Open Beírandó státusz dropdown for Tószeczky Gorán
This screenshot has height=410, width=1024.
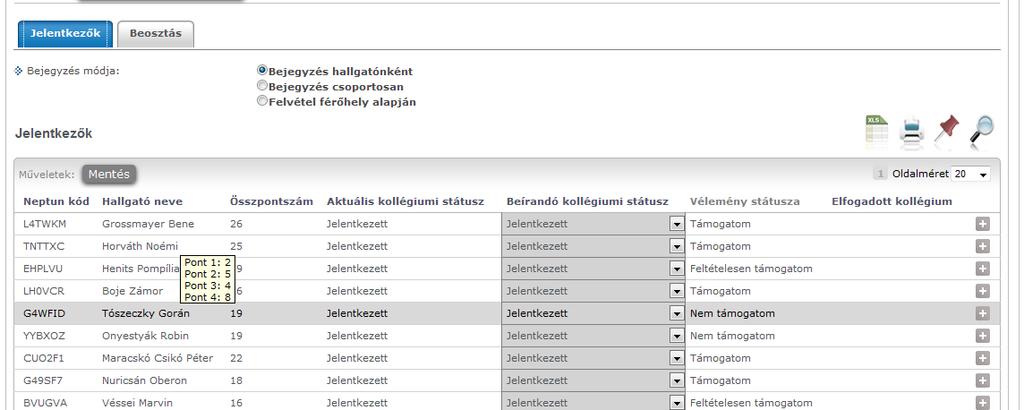677,313
